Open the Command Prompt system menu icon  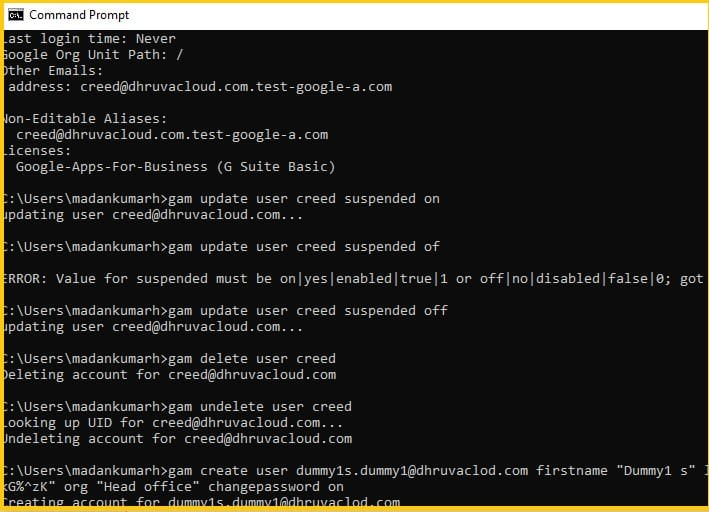(x=14, y=15)
